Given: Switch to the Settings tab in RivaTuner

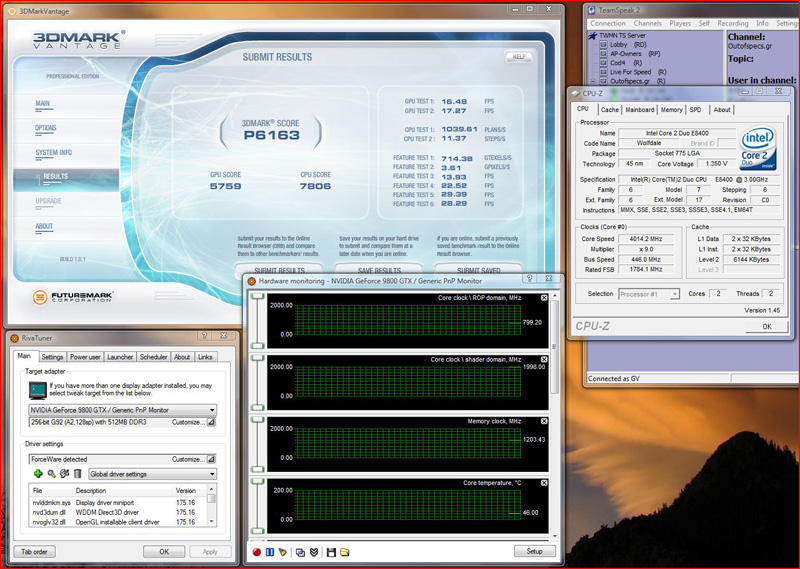Looking at the screenshot, I should click(52, 357).
